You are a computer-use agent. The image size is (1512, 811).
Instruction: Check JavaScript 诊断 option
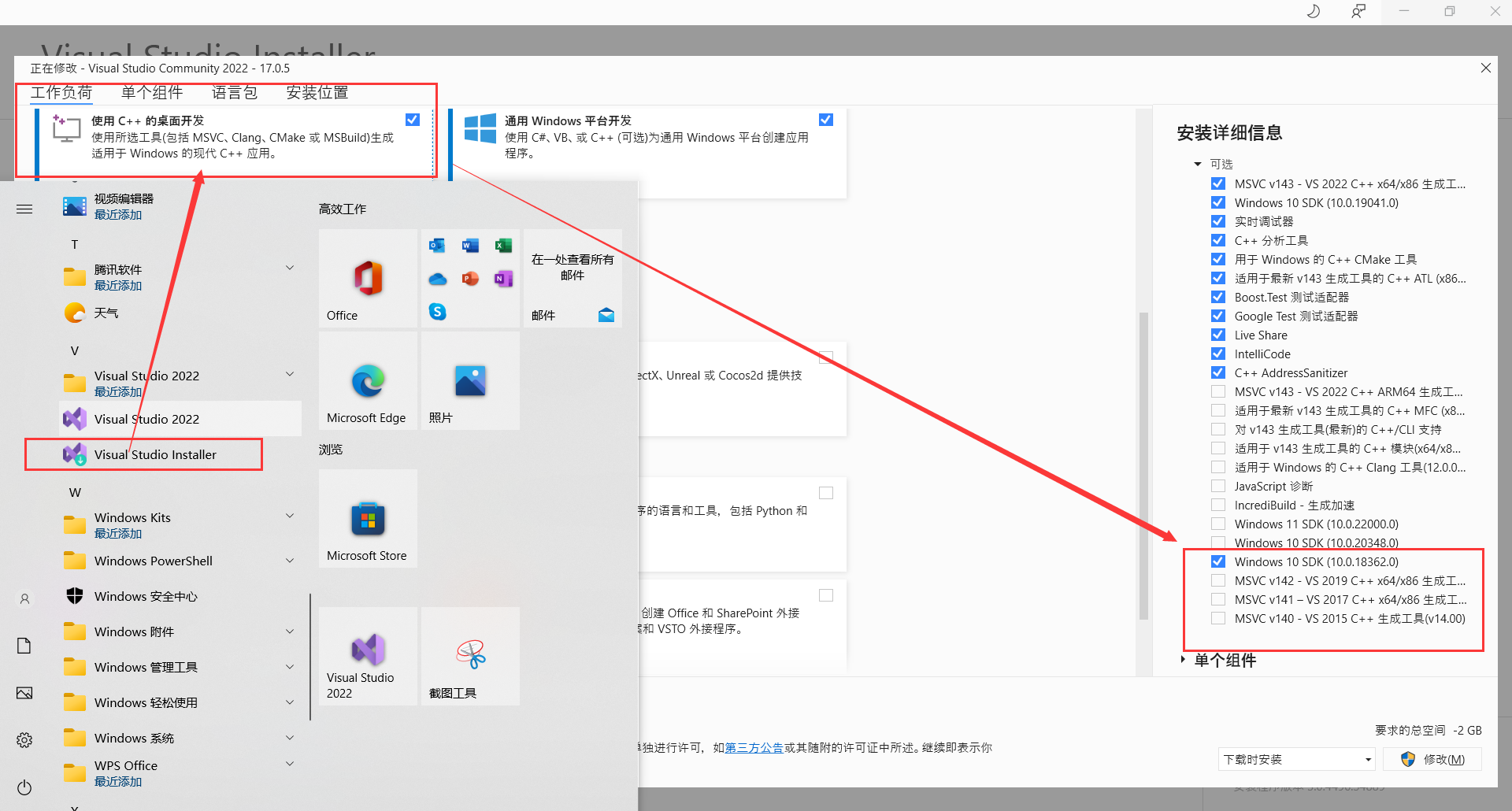click(1218, 486)
